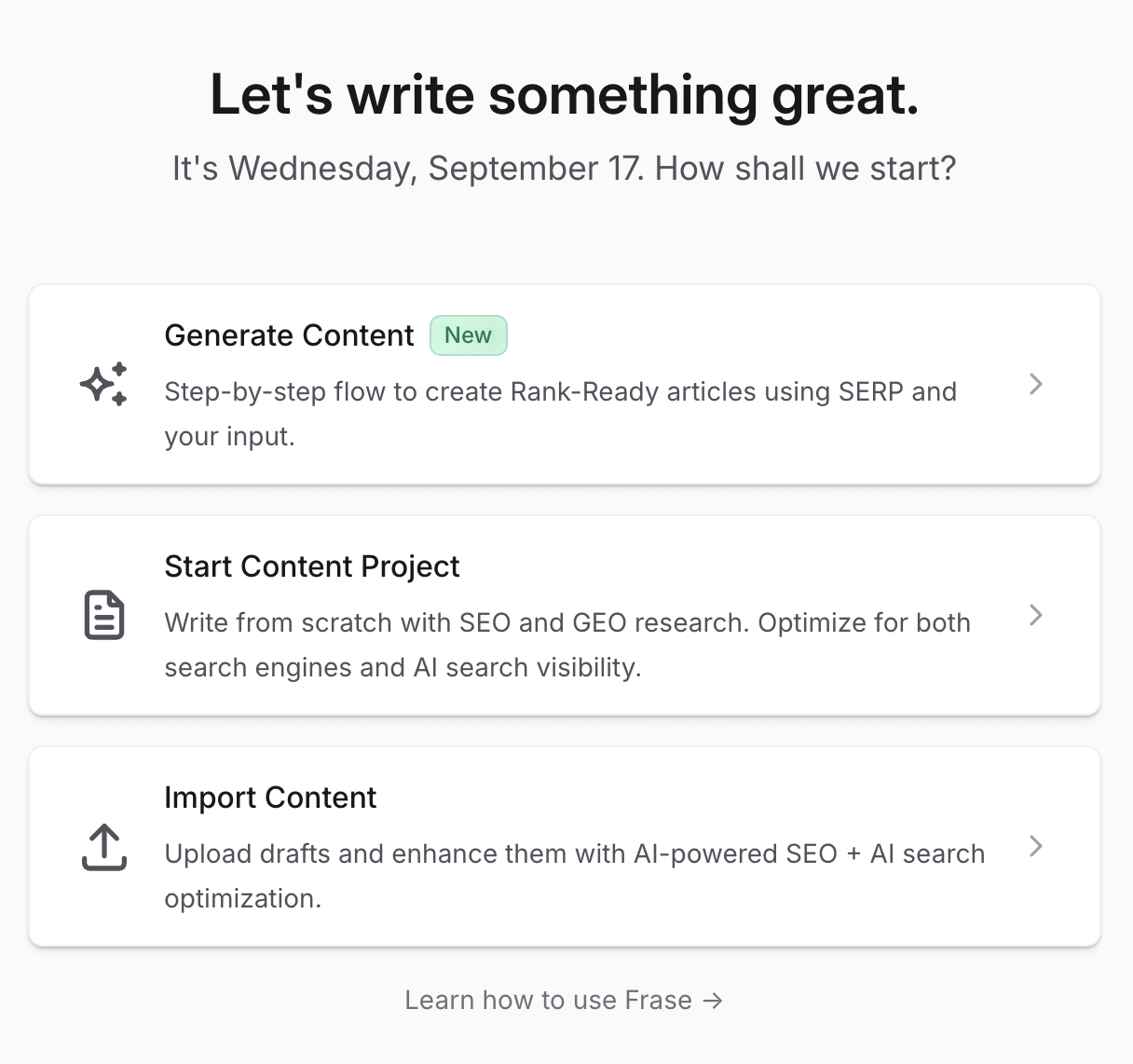This screenshot has width=1133, height=1064.
Task: Click the Let's write something great heading
Action: point(565,95)
